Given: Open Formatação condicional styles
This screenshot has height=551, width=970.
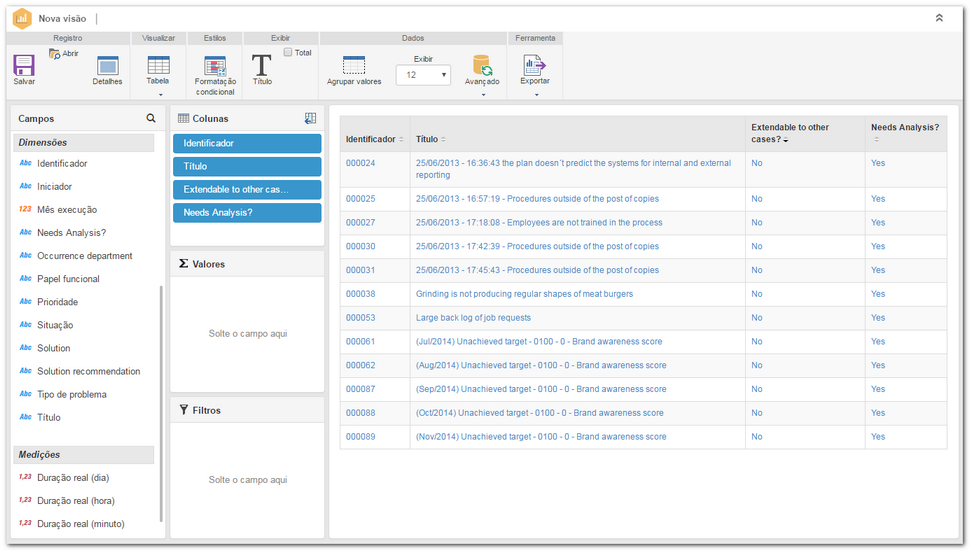Looking at the screenshot, I should [215, 66].
